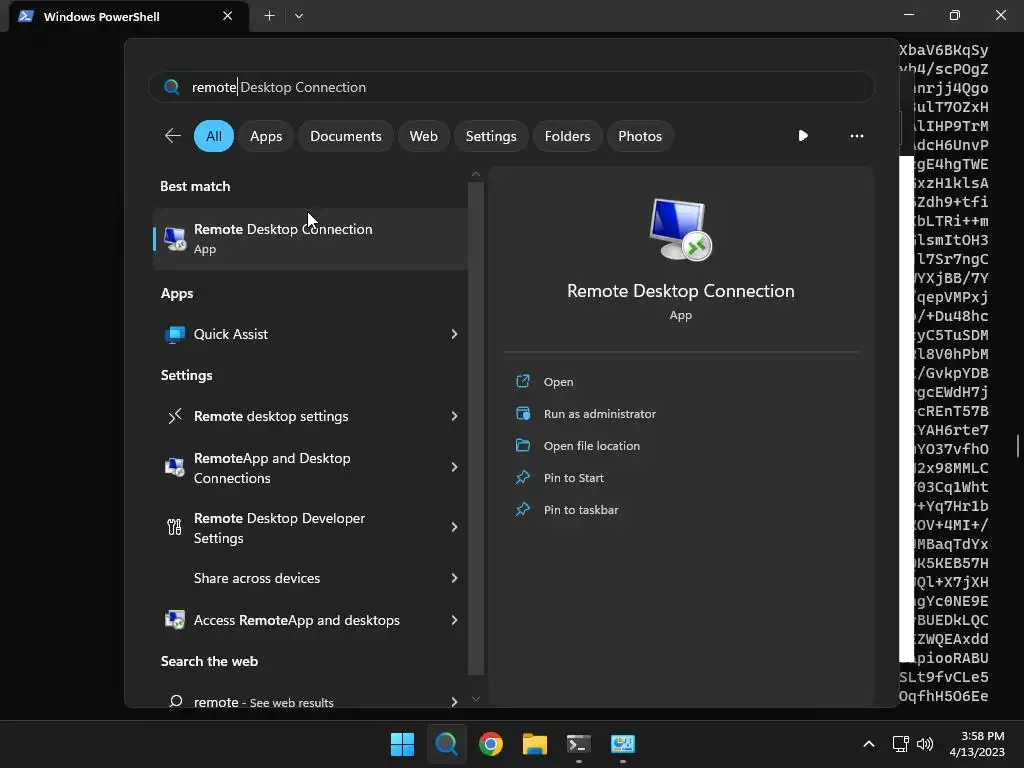
Task: Click the results list scrollbar down arrow
Action: pyautogui.click(x=475, y=699)
